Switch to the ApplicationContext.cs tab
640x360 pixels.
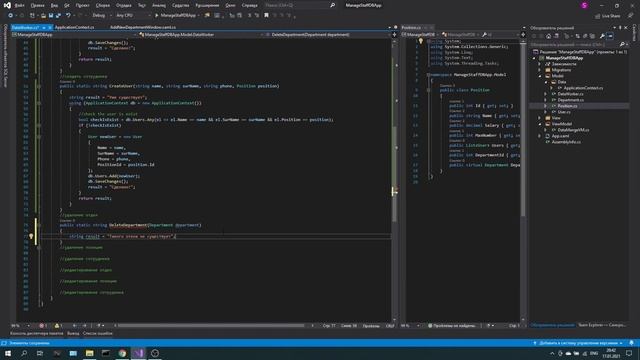coord(74,27)
